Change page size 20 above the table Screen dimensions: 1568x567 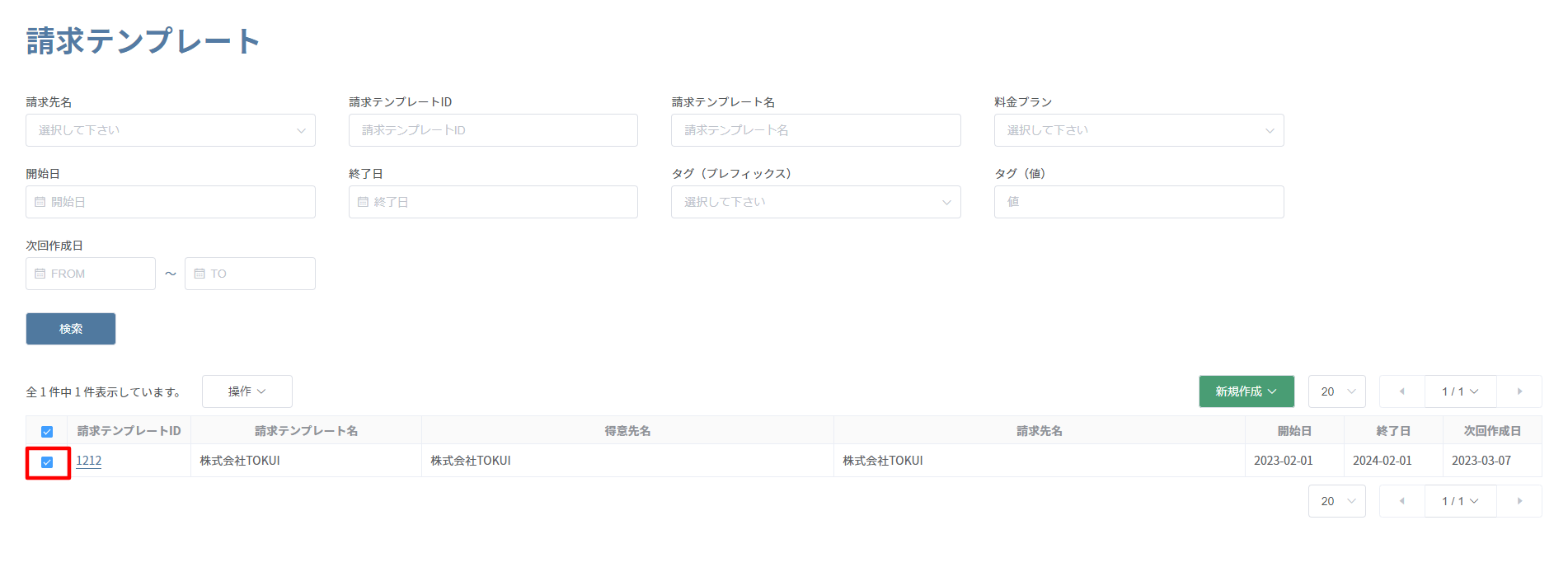pos(1337,391)
